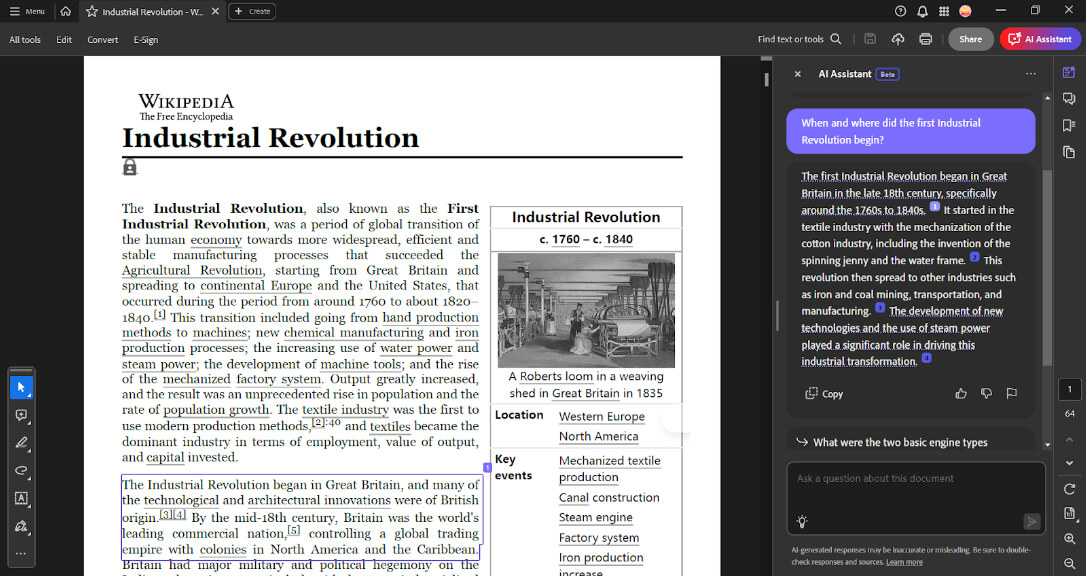1086x577 pixels.
Task: Star the Industrial Revolution tab
Action: (x=91, y=11)
